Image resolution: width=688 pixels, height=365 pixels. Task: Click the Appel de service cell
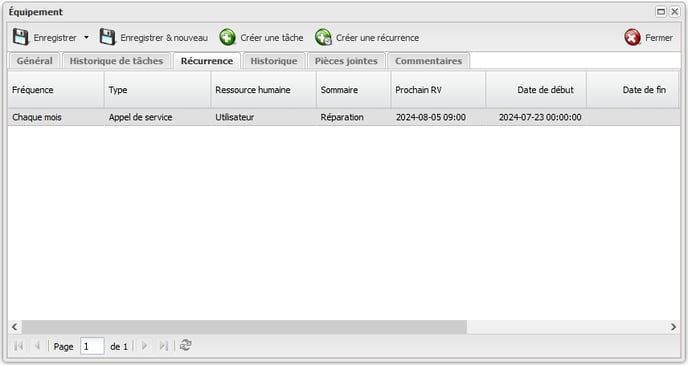pos(158,117)
